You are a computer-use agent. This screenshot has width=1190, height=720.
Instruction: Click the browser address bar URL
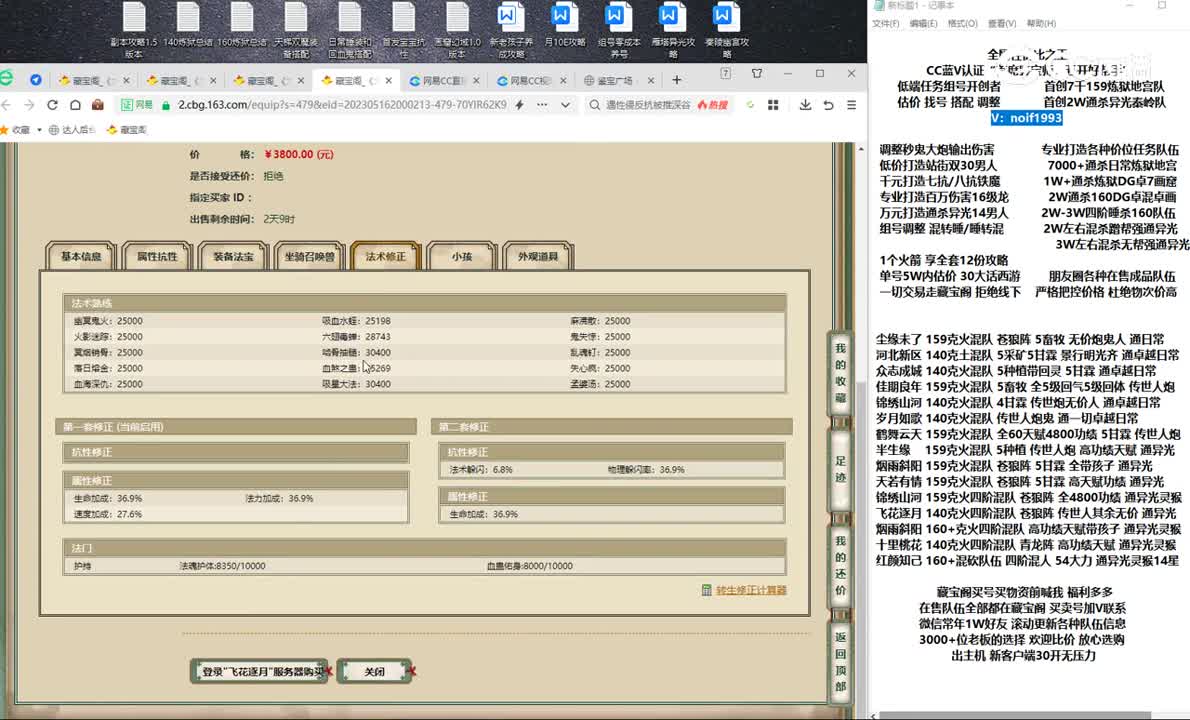pyautogui.click(x=342, y=105)
